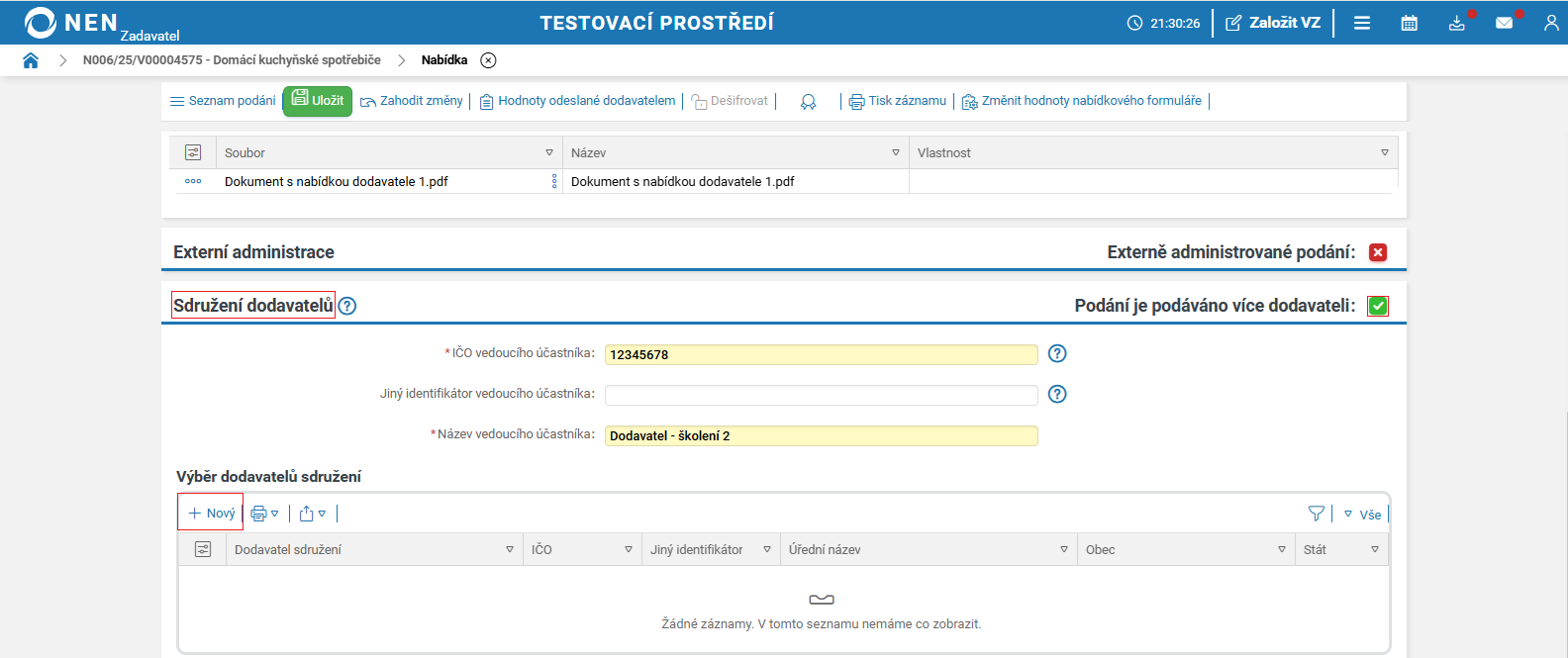Open messages envelope icon
1568x658 pixels.
1505,23
